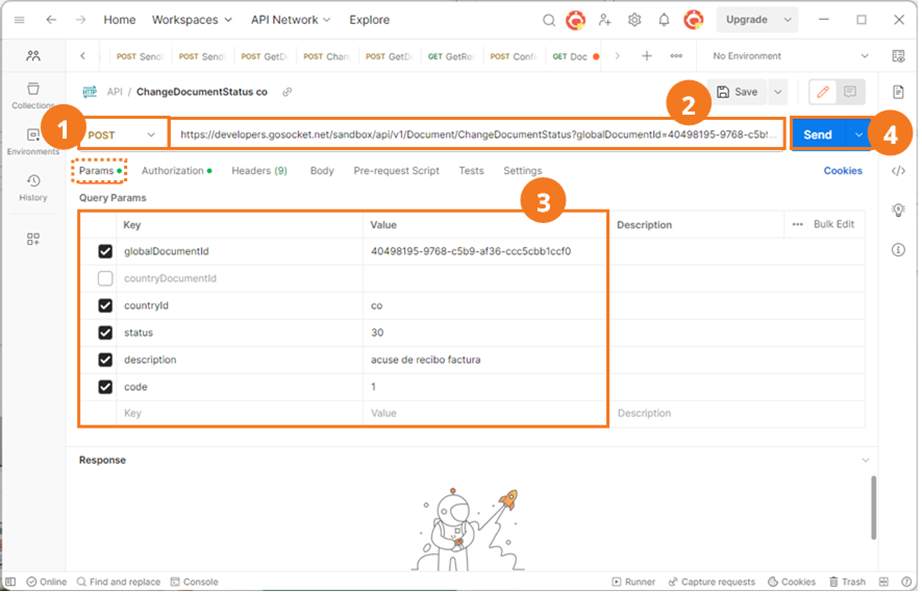Open the documentation panel icon

click(x=898, y=92)
